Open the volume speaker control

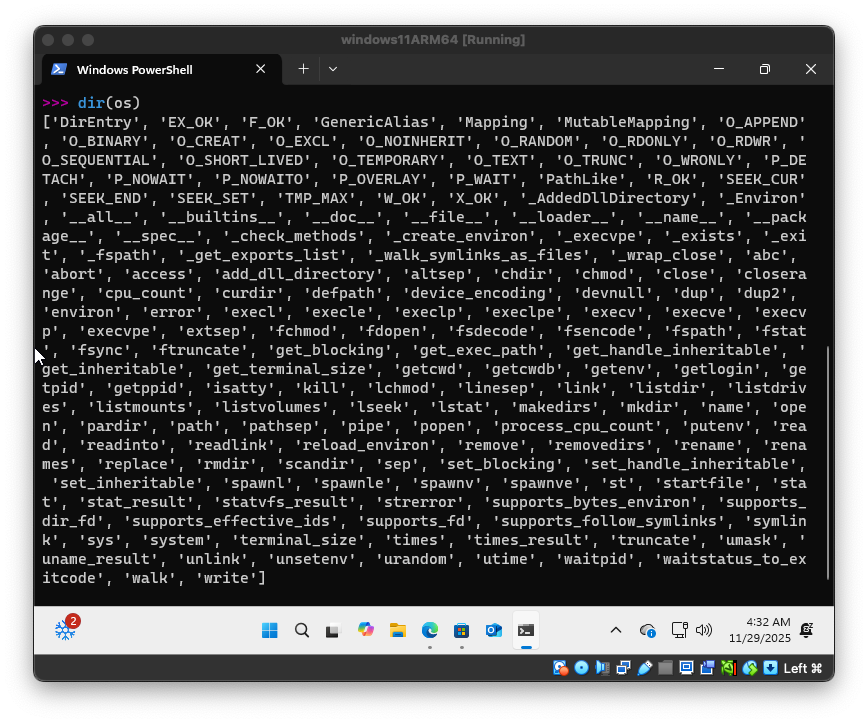(703, 630)
